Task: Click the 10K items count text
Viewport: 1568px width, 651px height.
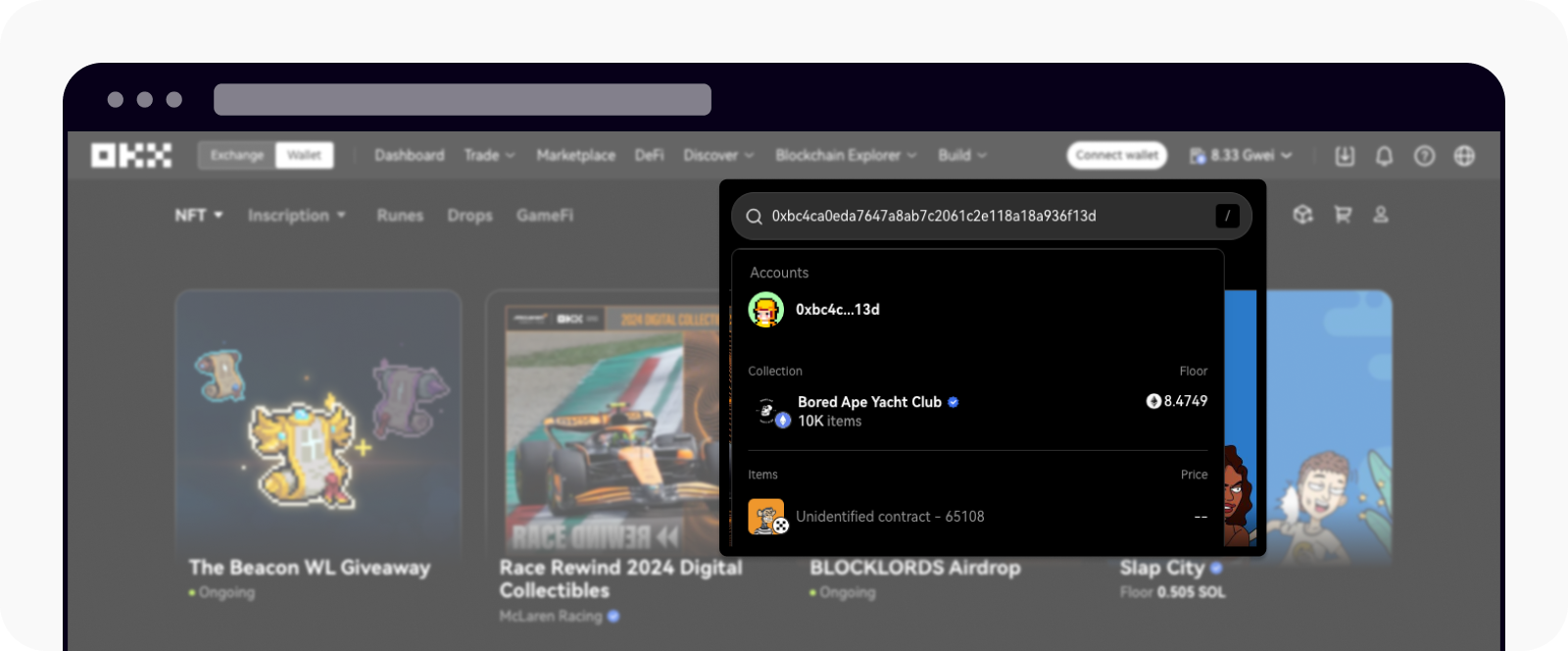Action: [x=830, y=422]
